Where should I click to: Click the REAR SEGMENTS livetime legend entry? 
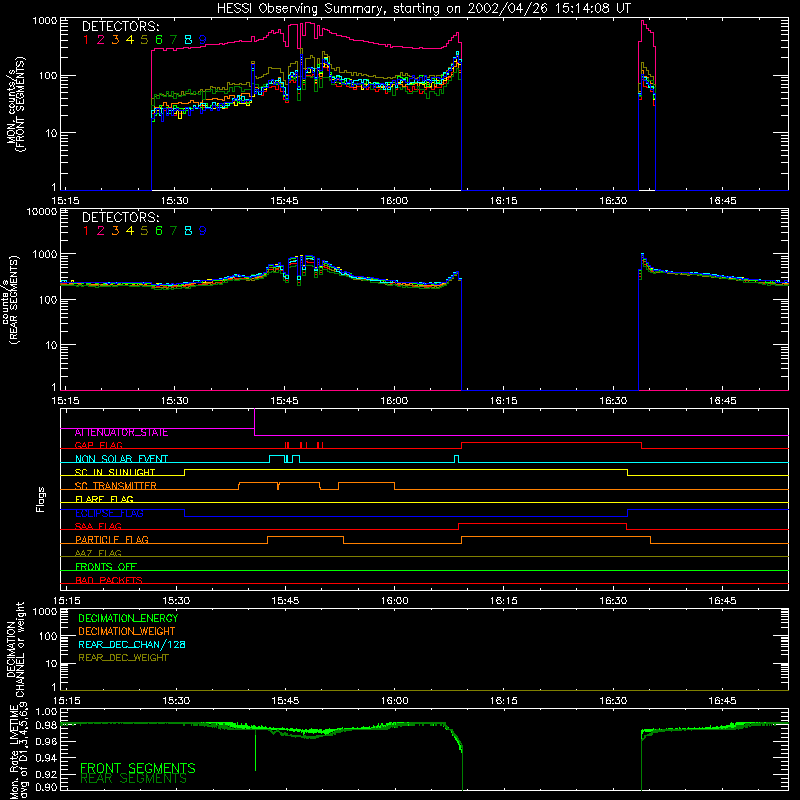click(133, 779)
